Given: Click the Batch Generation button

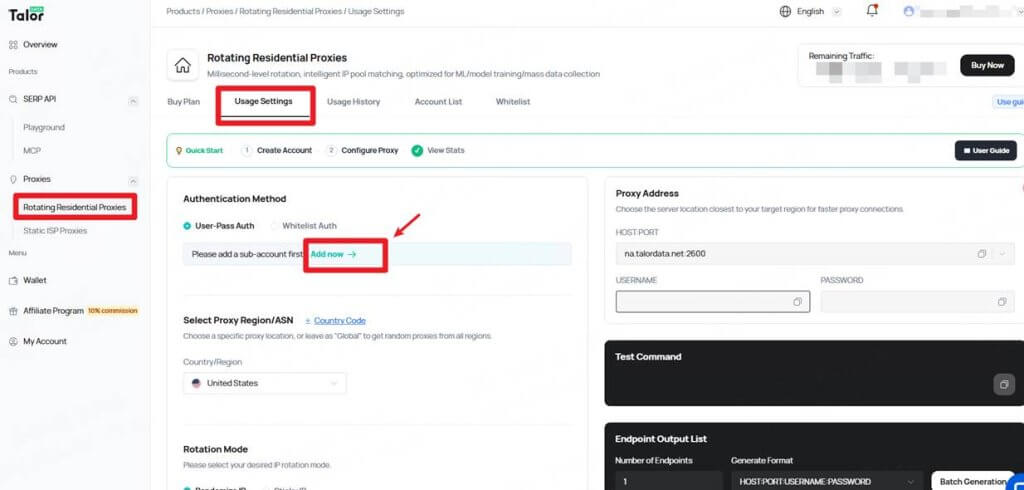Looking at the screenshot, I should tap(972, 482).
